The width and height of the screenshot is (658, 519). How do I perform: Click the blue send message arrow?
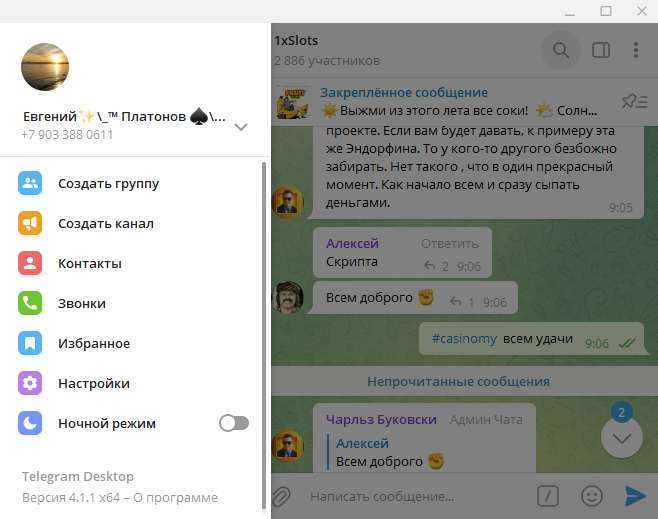(635, 496)
